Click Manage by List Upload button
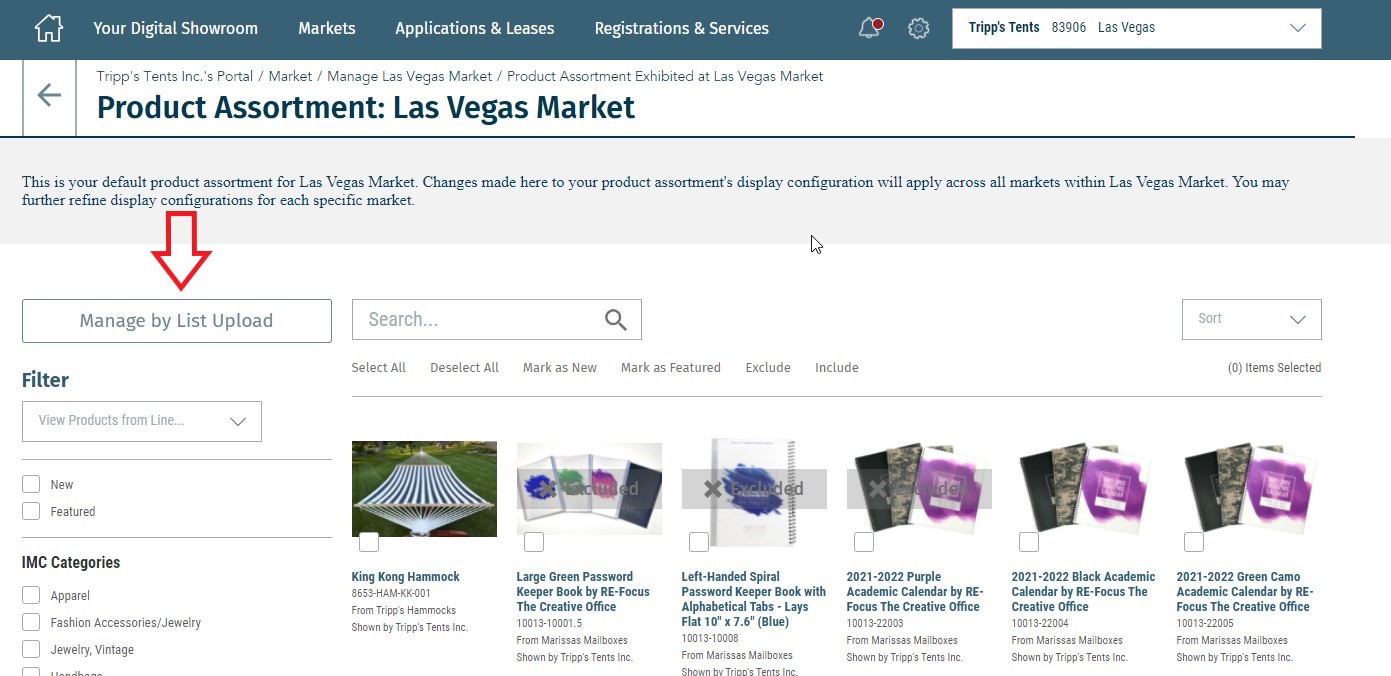Viewport: 1391px width, 676px height. tap(176, 321)
